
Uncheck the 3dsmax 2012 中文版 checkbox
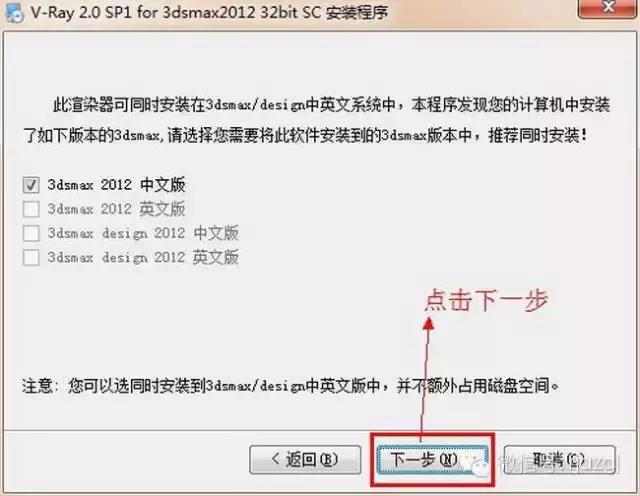point(31,185)
